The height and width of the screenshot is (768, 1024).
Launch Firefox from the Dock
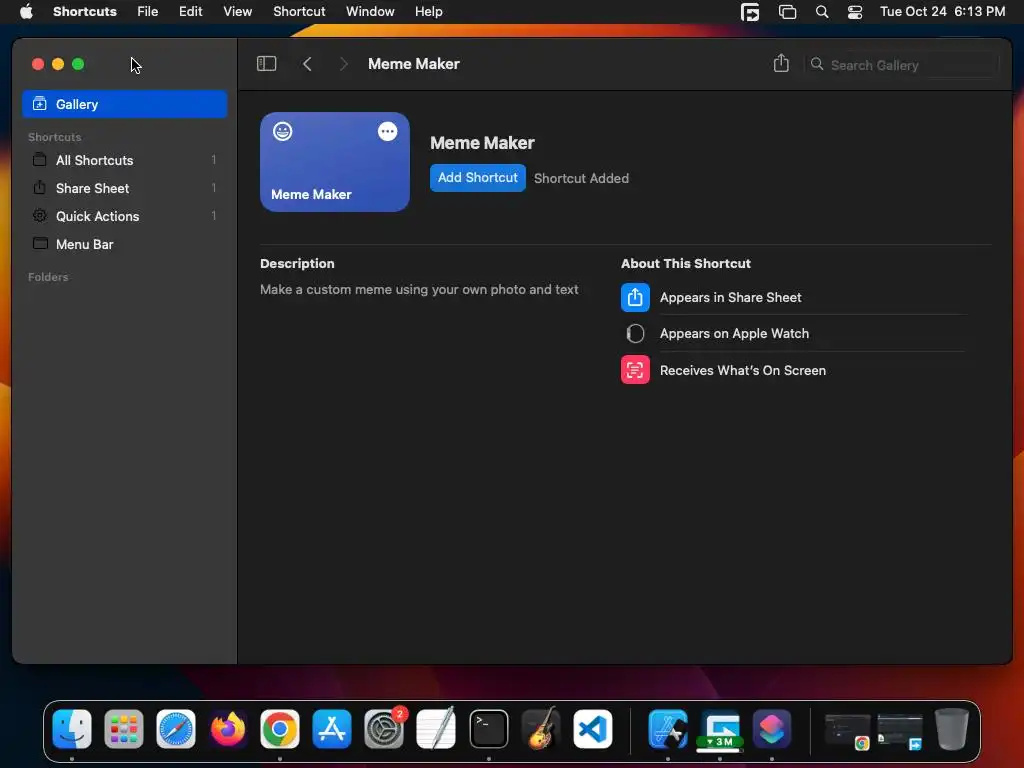click(228, 729)
